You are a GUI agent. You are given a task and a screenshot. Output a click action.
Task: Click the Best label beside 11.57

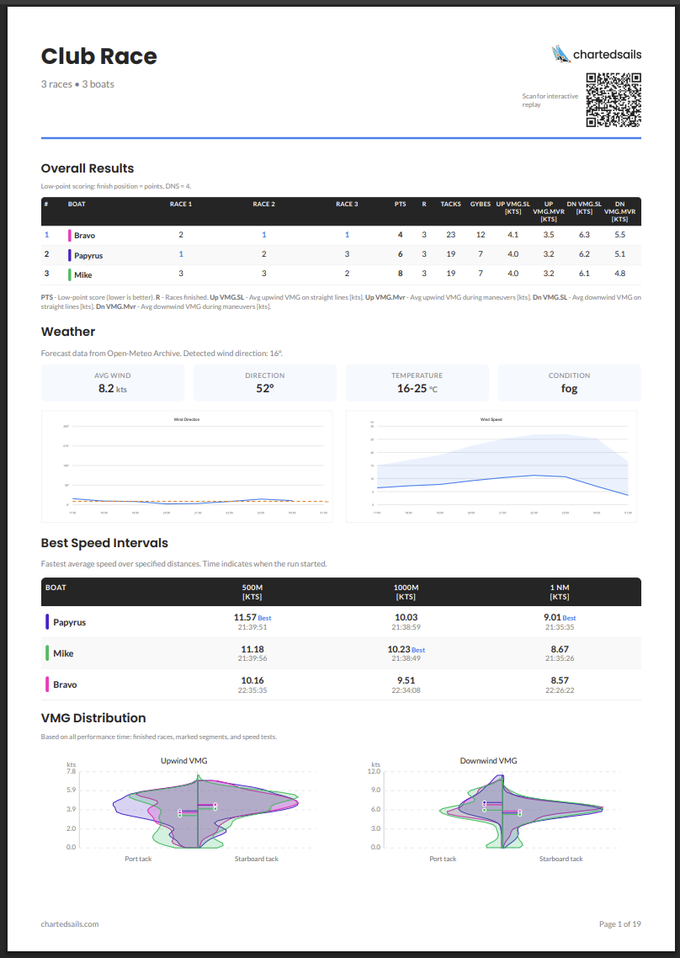pyautogui.click(x=264, y=619)
